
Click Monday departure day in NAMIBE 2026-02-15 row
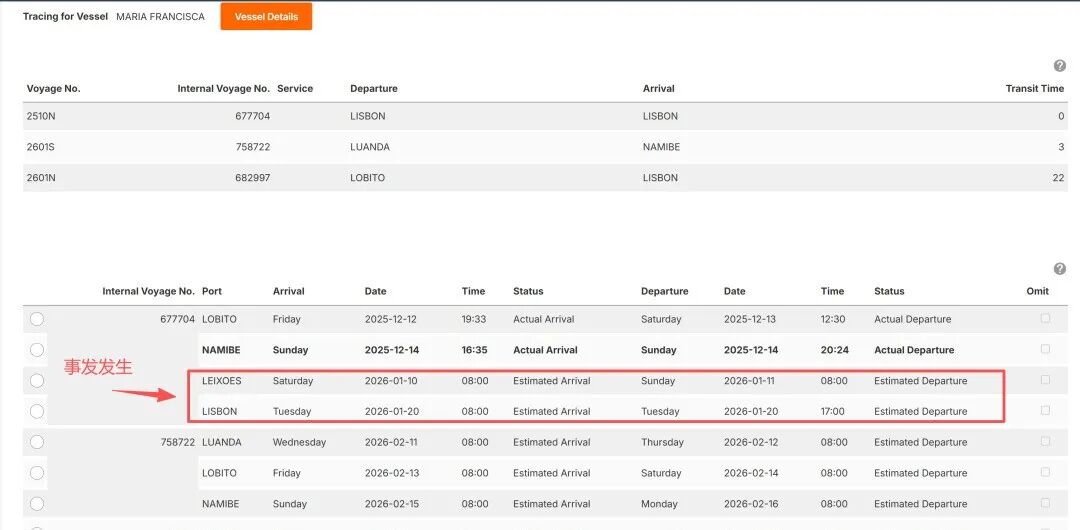pos(659,504)
